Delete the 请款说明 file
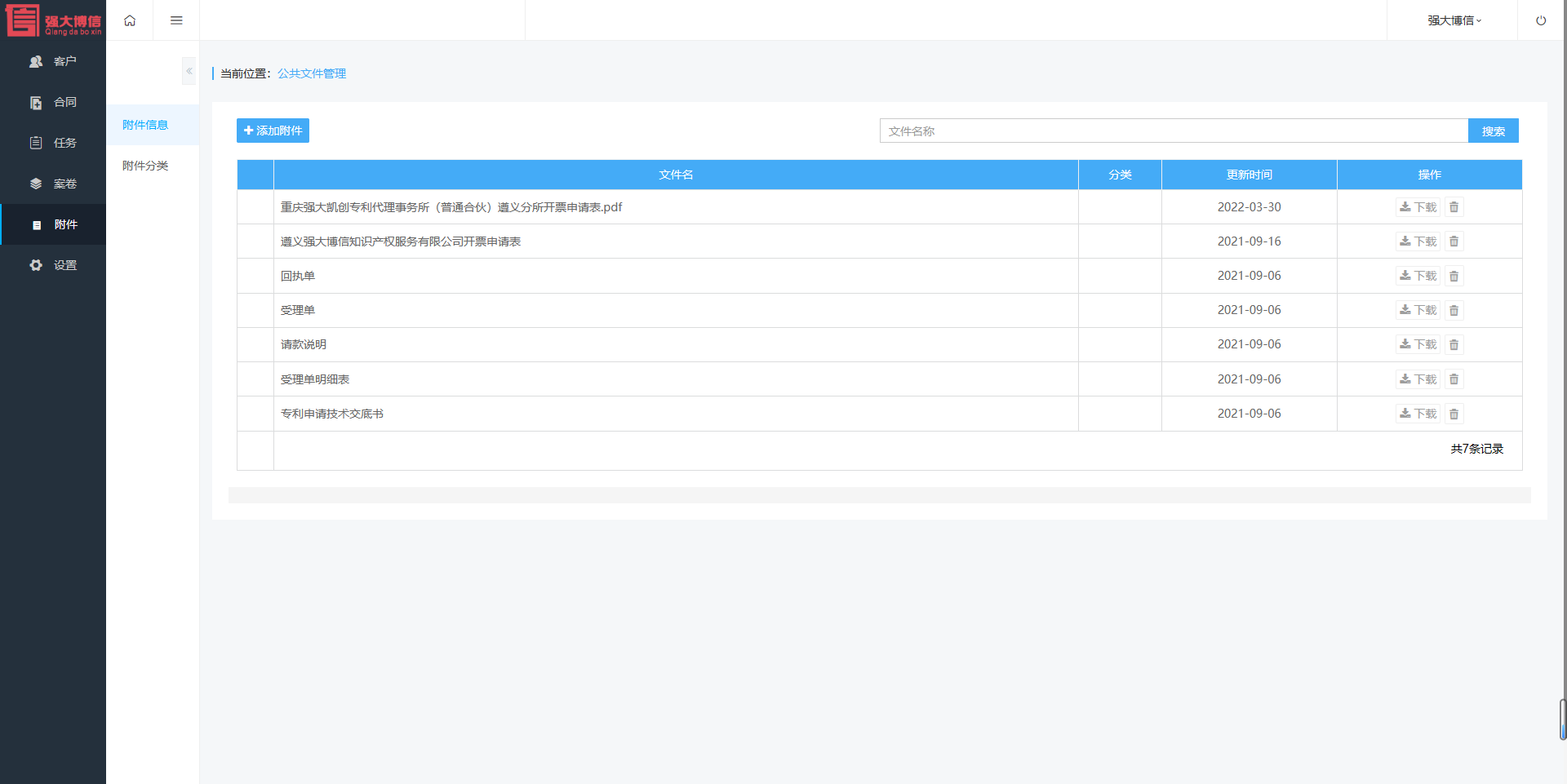 (x=1454, y=344)
